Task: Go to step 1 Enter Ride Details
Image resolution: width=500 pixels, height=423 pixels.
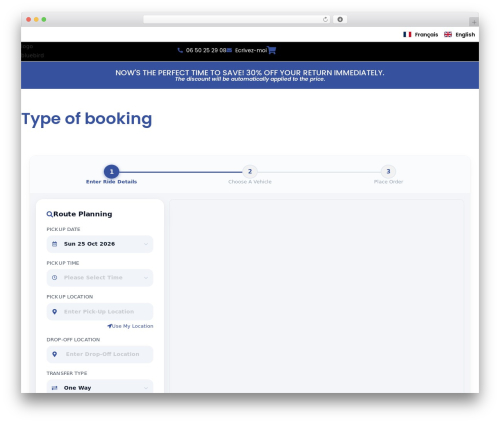Action: coord(111,172)
